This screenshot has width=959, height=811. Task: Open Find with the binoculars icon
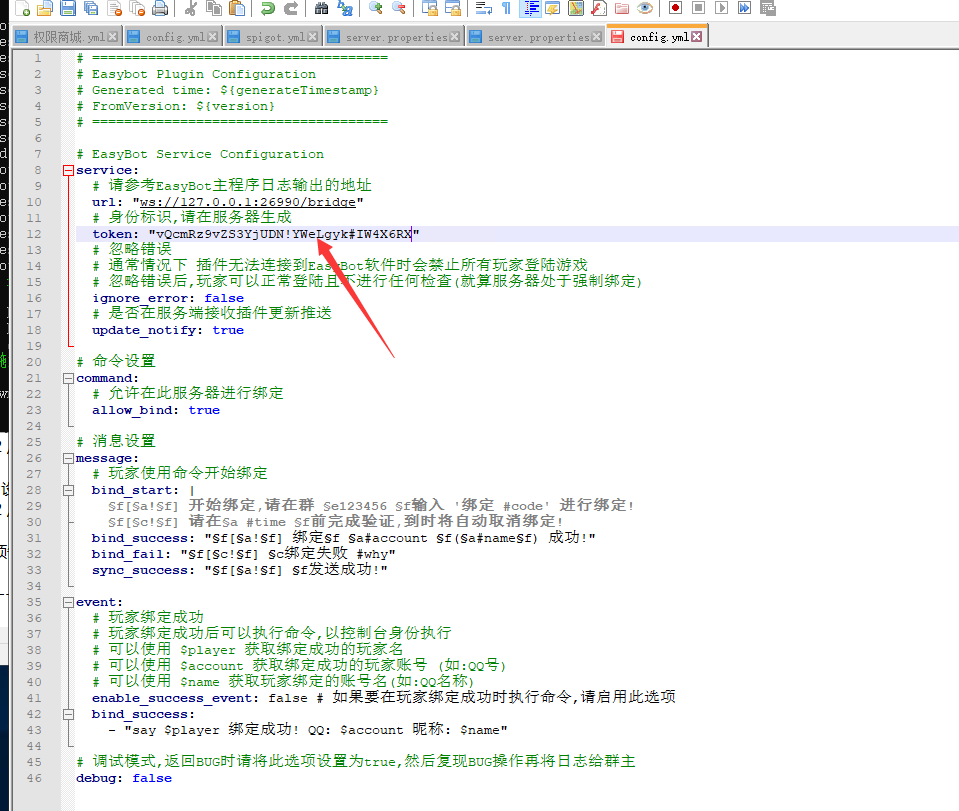321,9
